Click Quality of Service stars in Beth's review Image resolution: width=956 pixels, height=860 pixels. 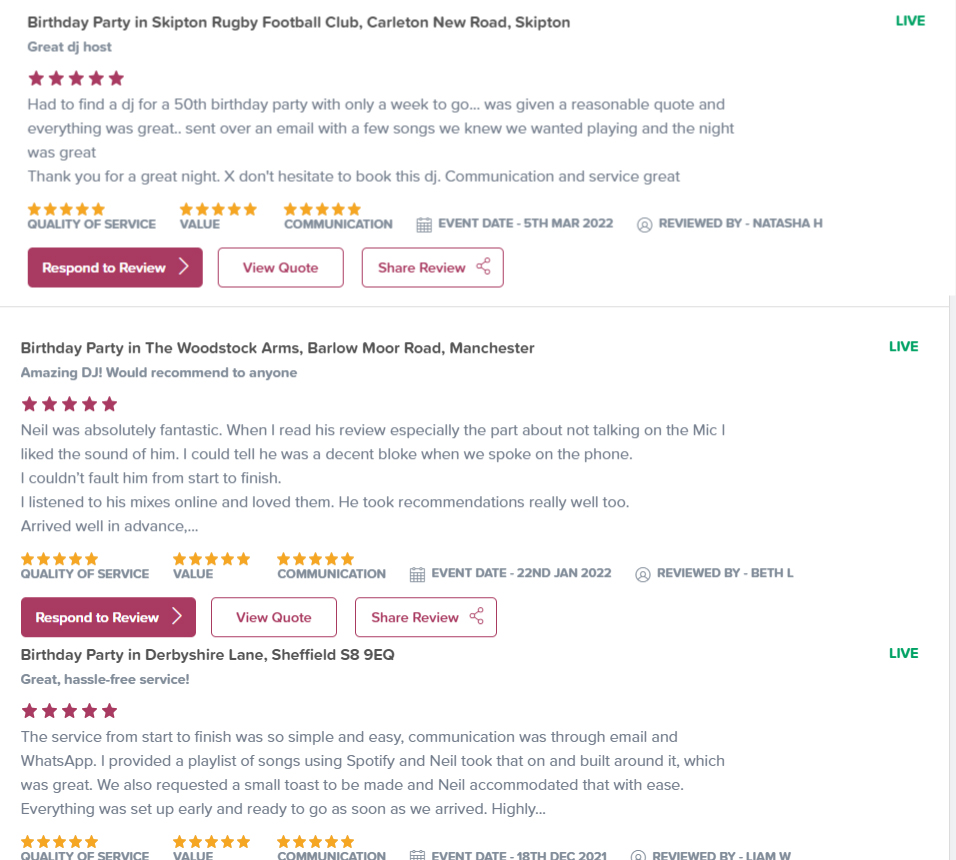pos(60,559)
